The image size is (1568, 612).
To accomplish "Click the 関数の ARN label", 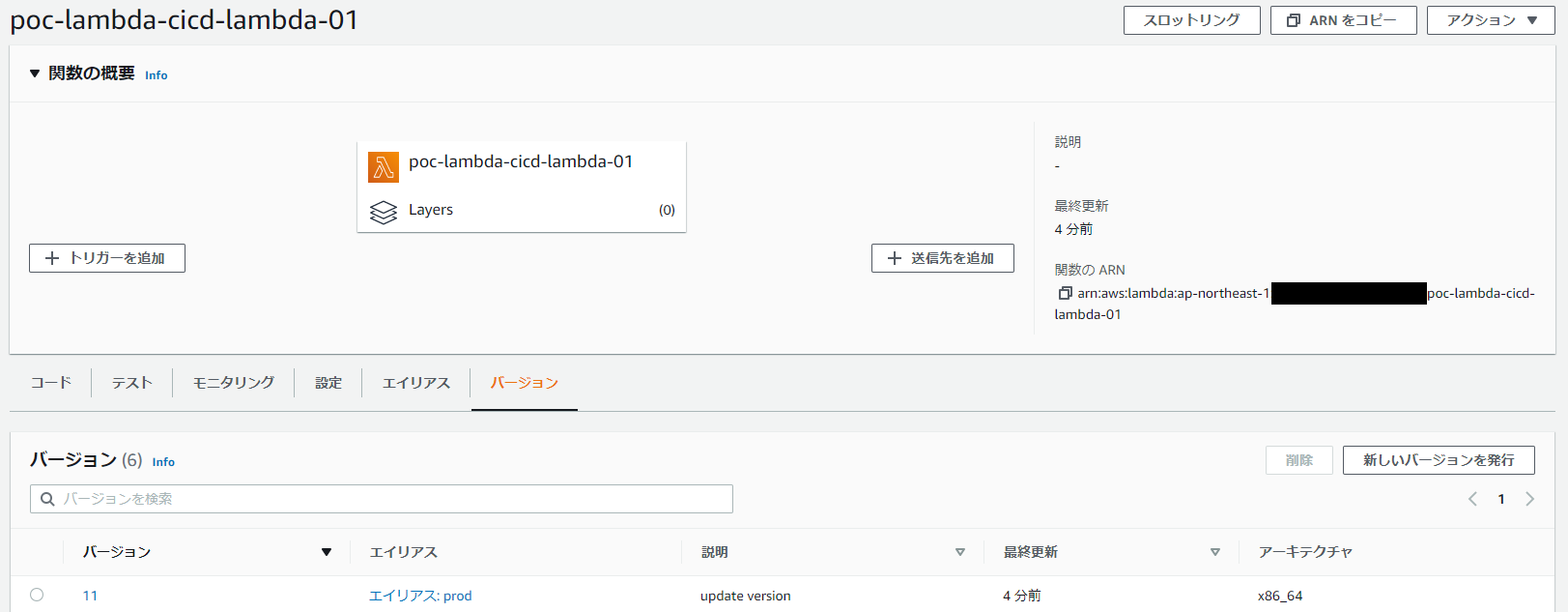I will 1090,270.
